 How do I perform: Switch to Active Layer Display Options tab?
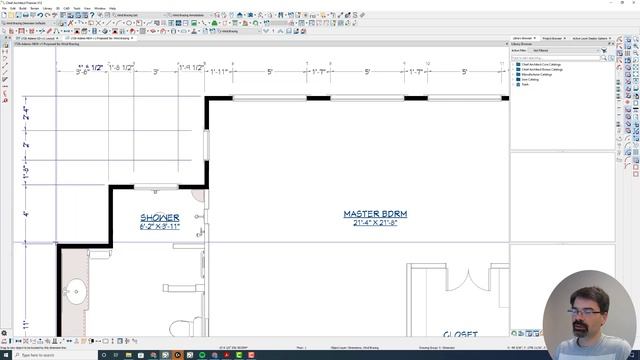pyautogui.click(x=591, y=38)
